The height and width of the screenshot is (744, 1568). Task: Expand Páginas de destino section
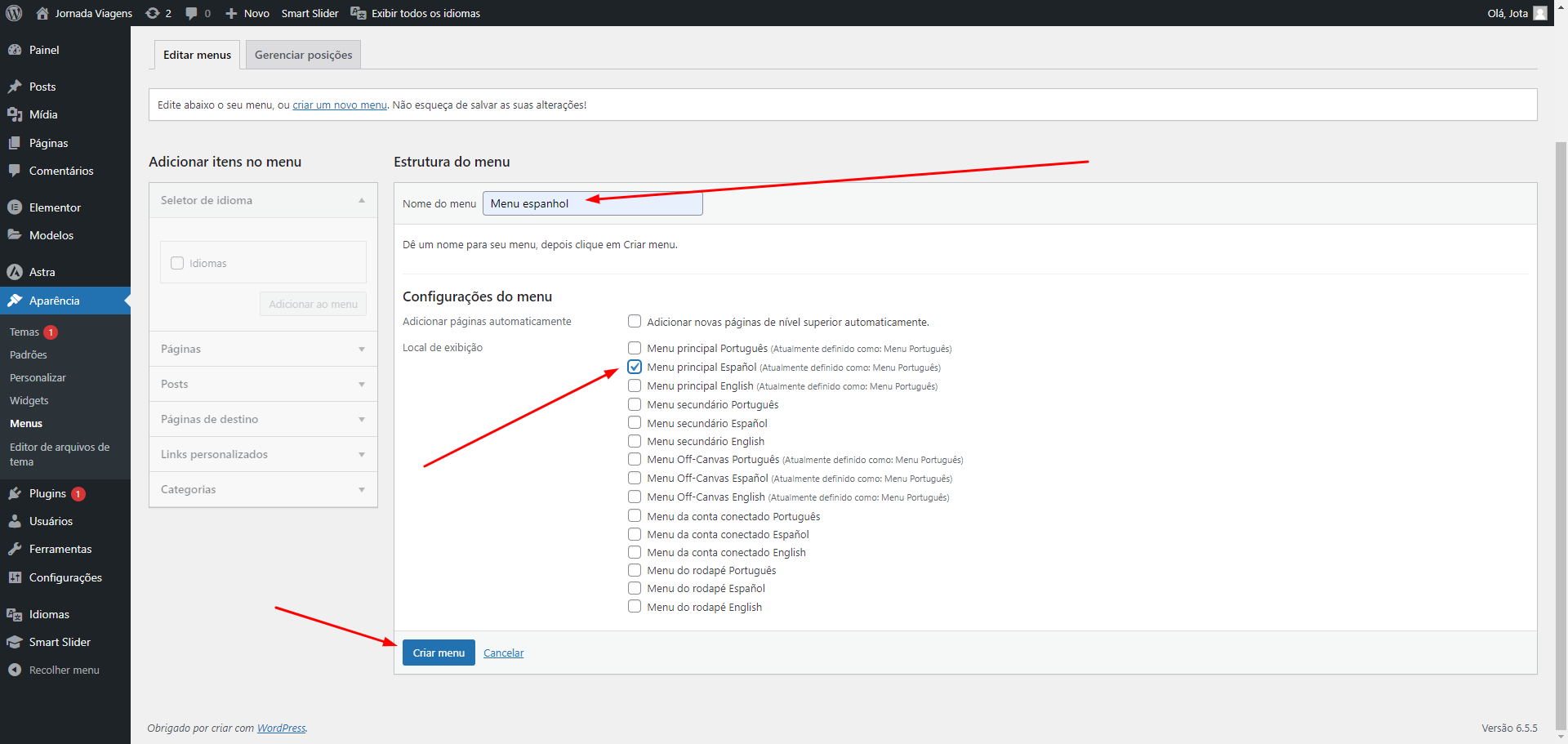(263, 419)
